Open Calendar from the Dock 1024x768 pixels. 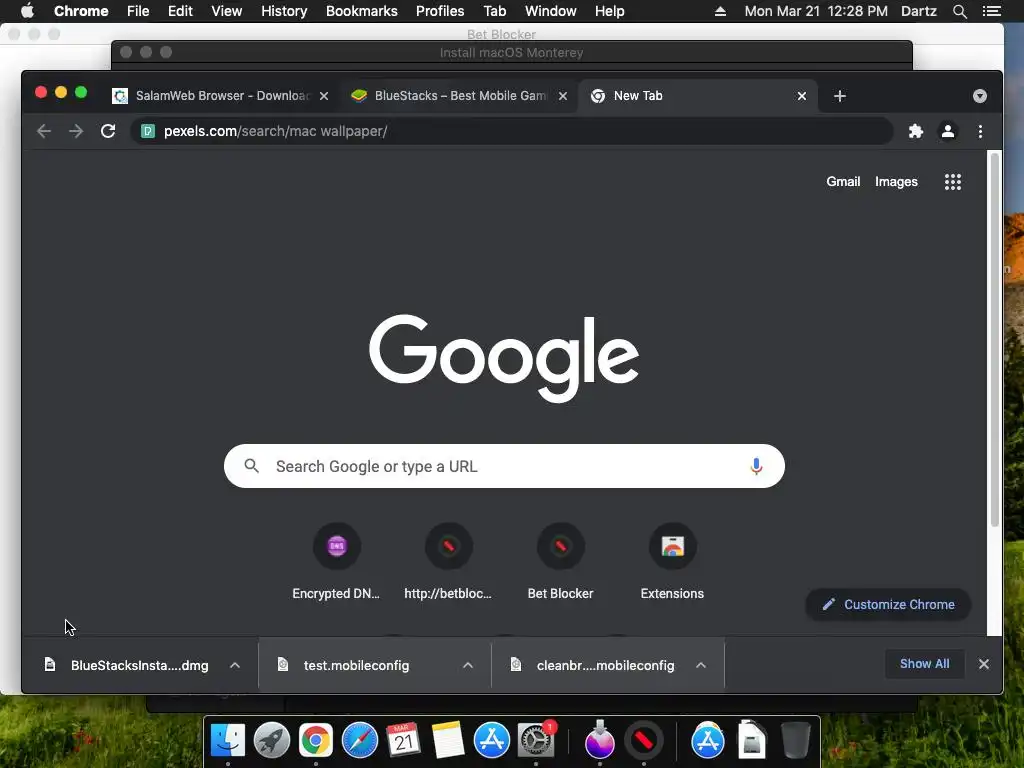pos(404,741)
